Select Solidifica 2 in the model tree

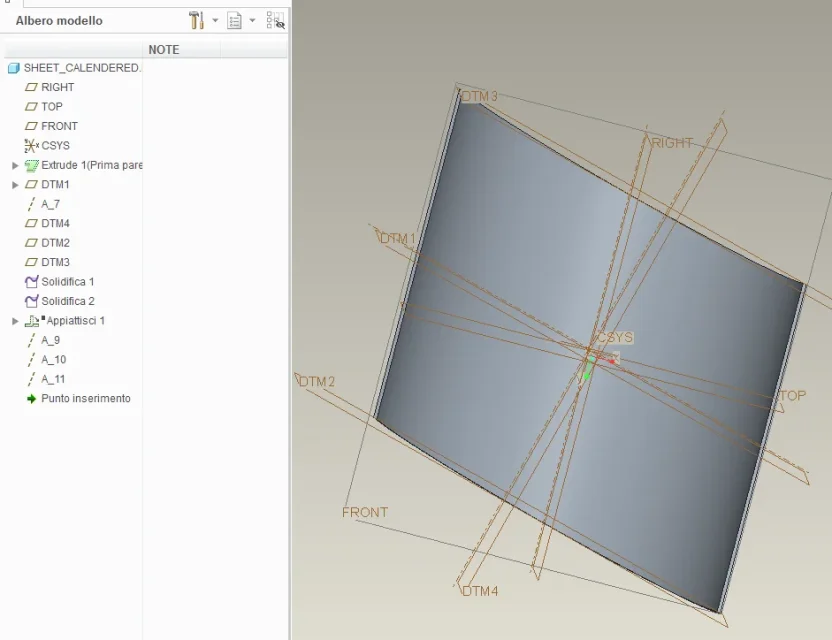click(x=67, y=301)
